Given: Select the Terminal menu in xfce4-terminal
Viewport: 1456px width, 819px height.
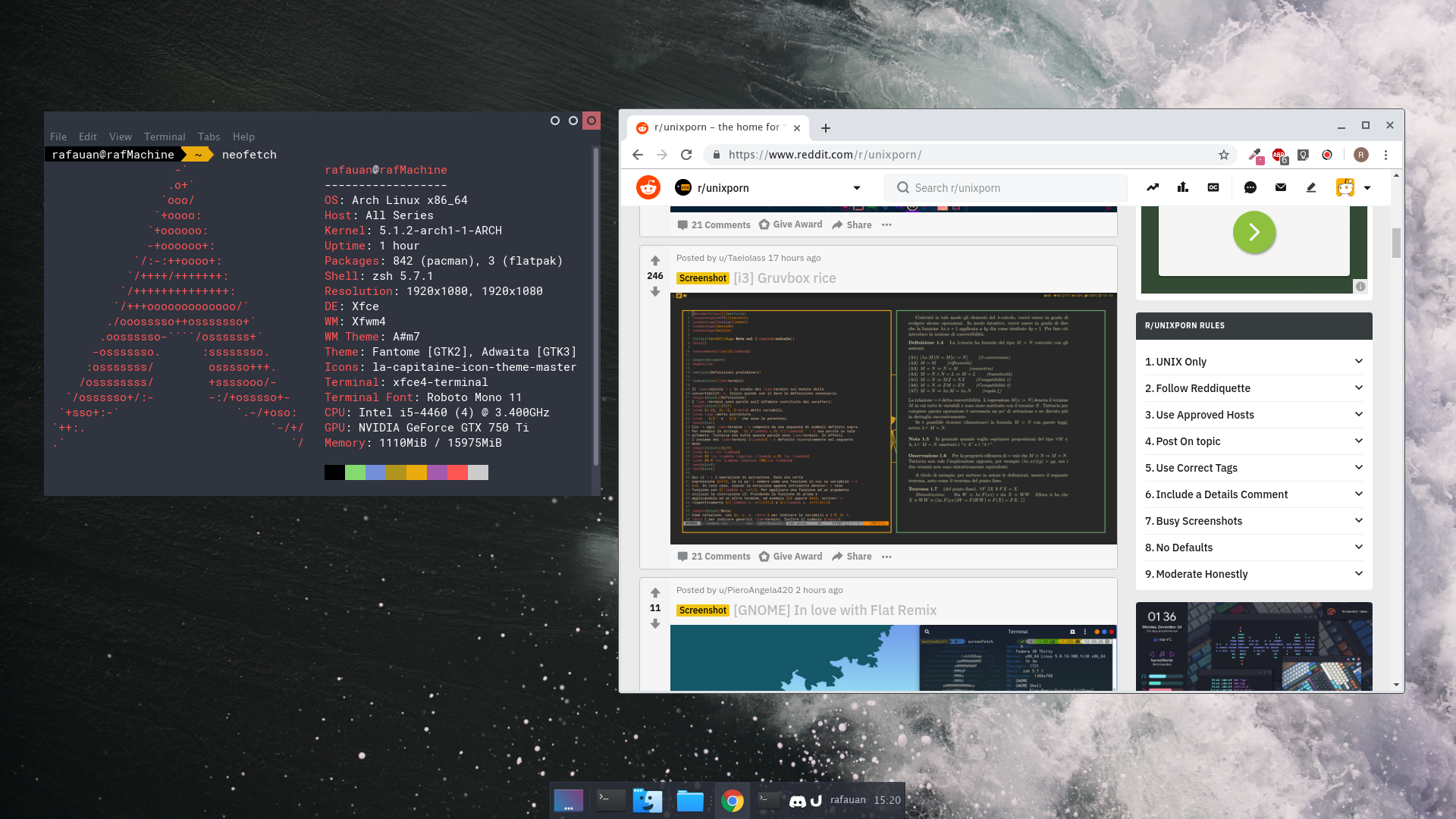Looking at the screenshot, I should click(x=163, y=136).
